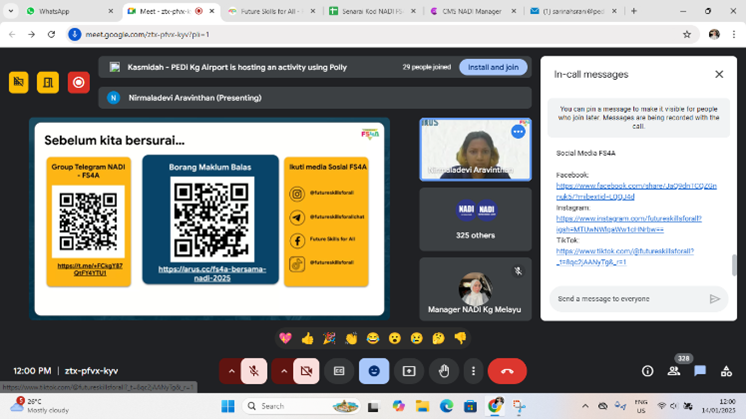746x419 pixels.
Task: Open Chrome three-dot menu
Action: click(734, 34)
